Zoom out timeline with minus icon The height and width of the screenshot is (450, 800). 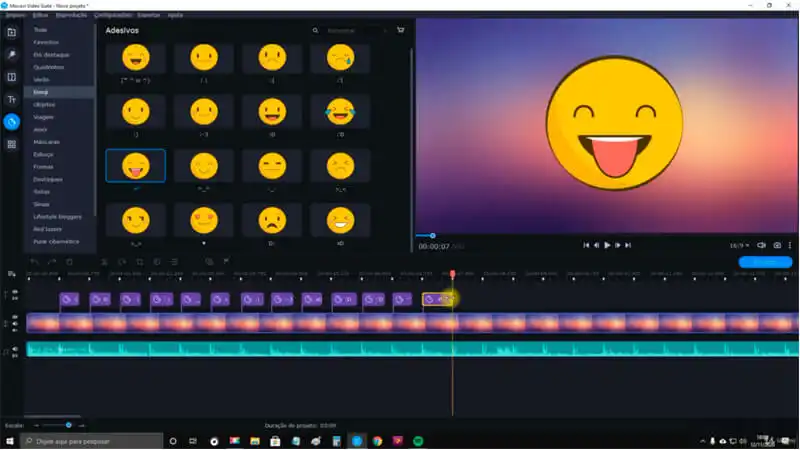pos(36,425)
